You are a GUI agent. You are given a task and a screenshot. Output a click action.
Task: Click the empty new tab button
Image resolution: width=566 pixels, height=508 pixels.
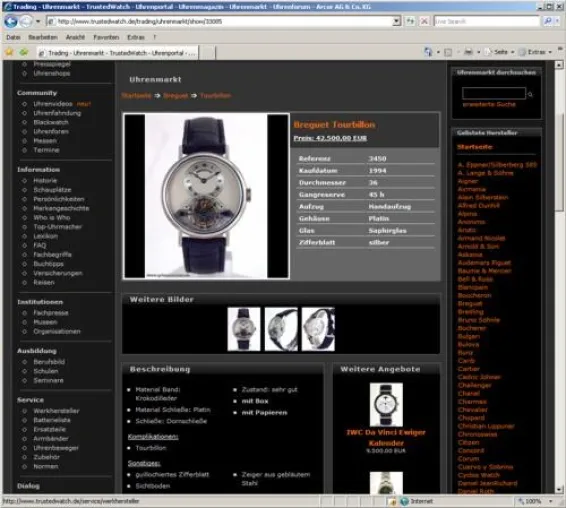(x=207, y=53)
